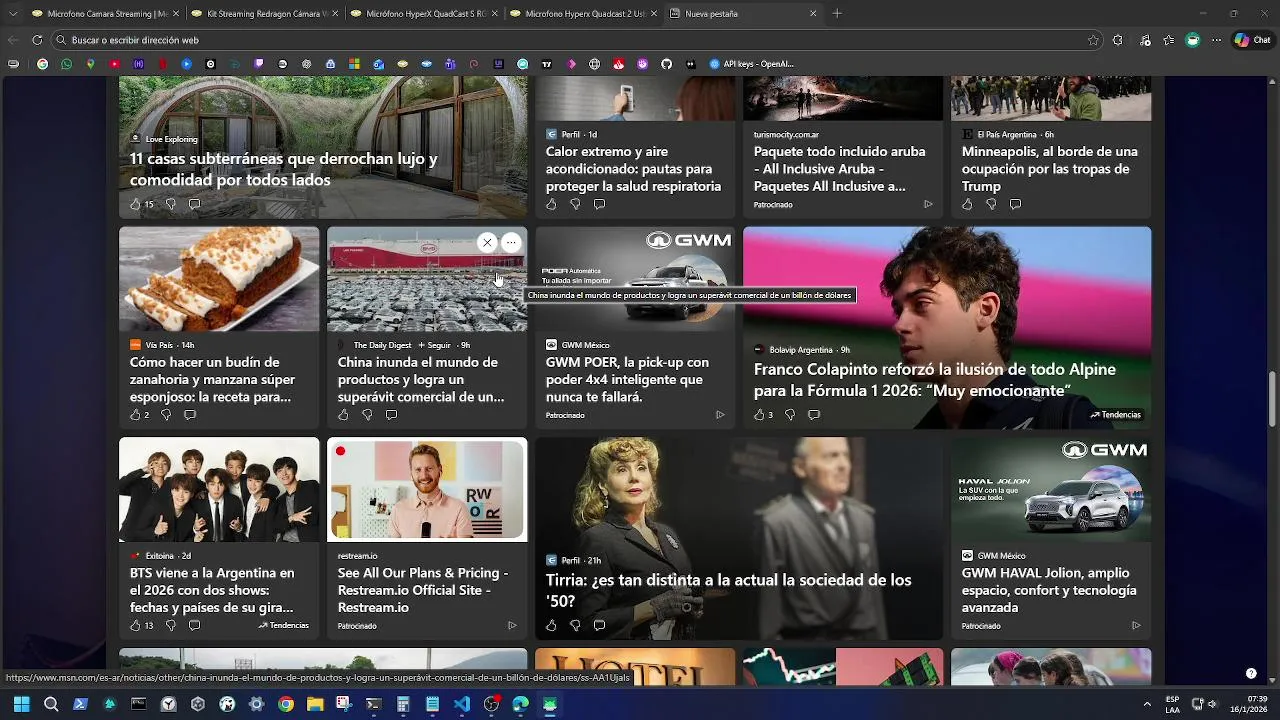This screenshot has width=1280, height=720.
Task: Dislike the BTS viene a la Argentina article
Action: (x=170, y=626)
